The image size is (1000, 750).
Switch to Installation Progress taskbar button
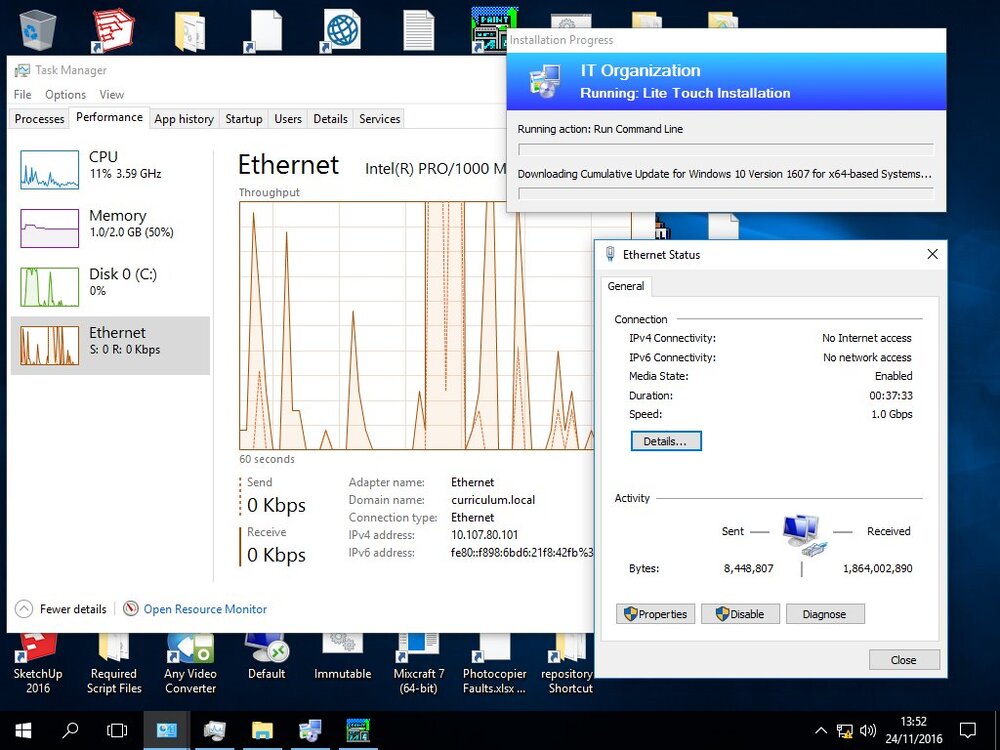tap(310, 731)
